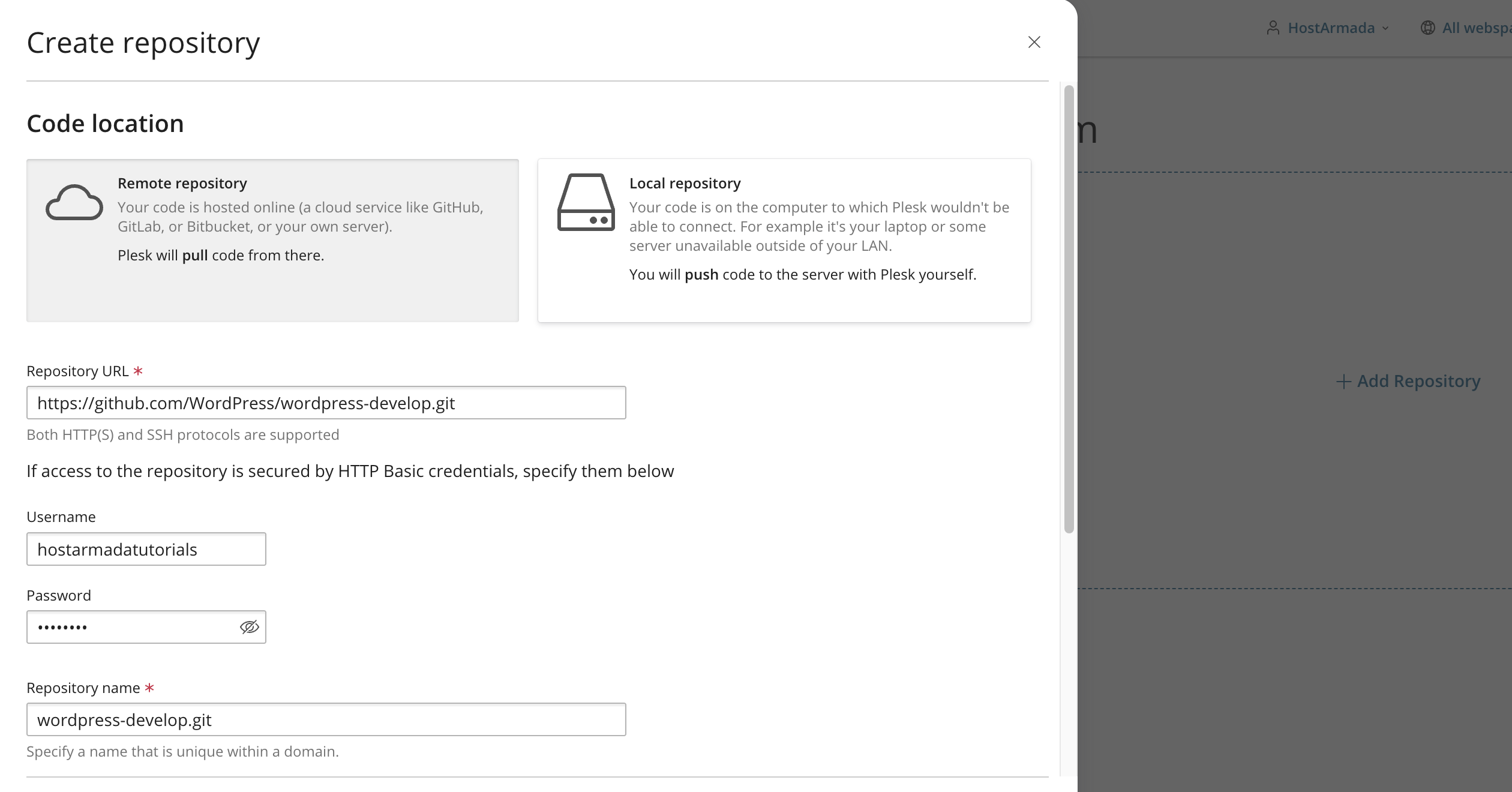Open the HostArmada account dropdown
1512x792 pixels.
point(1328,28)
